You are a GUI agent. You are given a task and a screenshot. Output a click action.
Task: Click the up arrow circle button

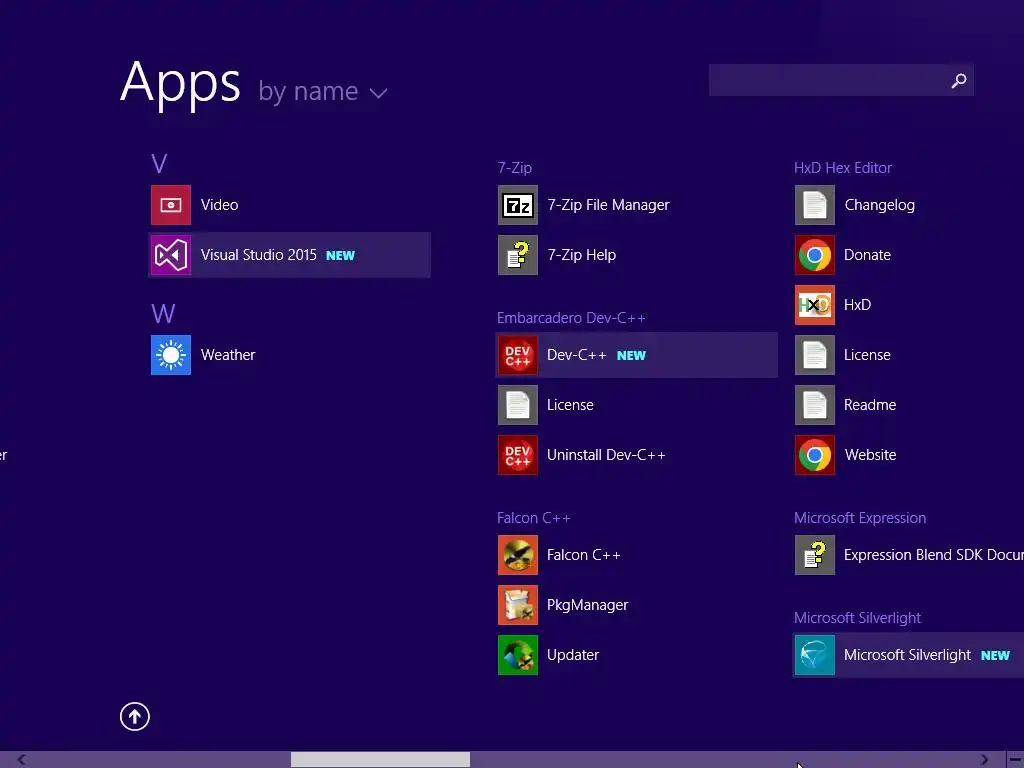135,716
